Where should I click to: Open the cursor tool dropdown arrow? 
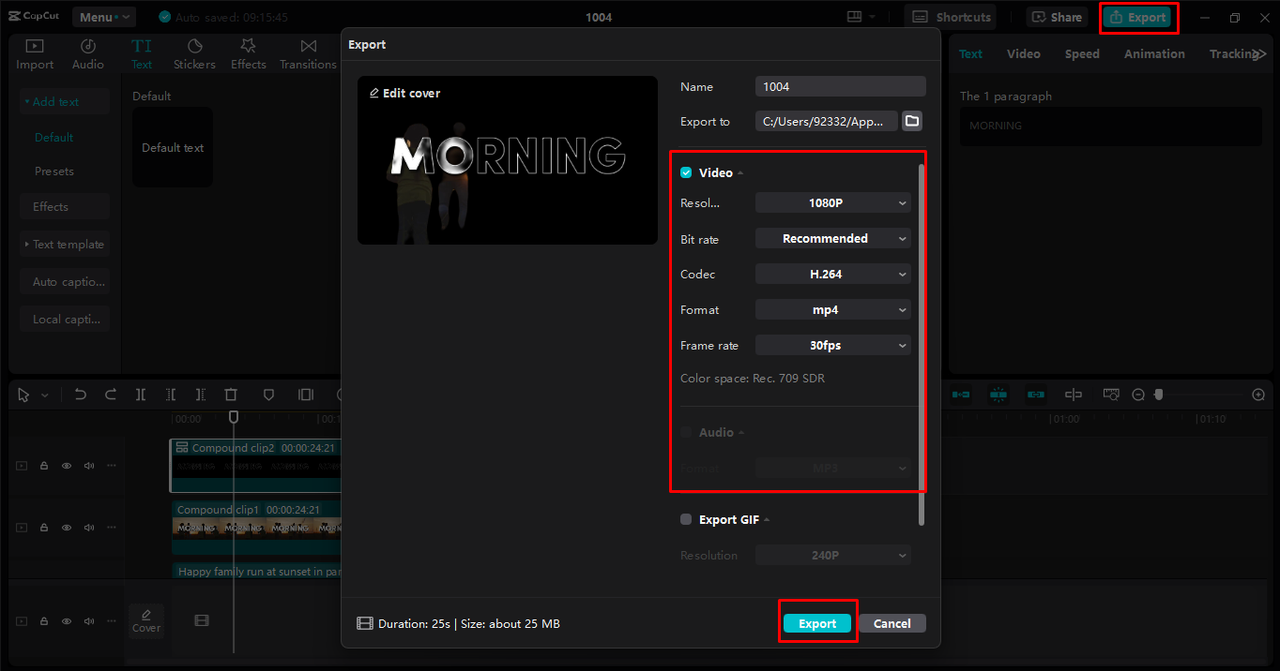click(45, 396)
